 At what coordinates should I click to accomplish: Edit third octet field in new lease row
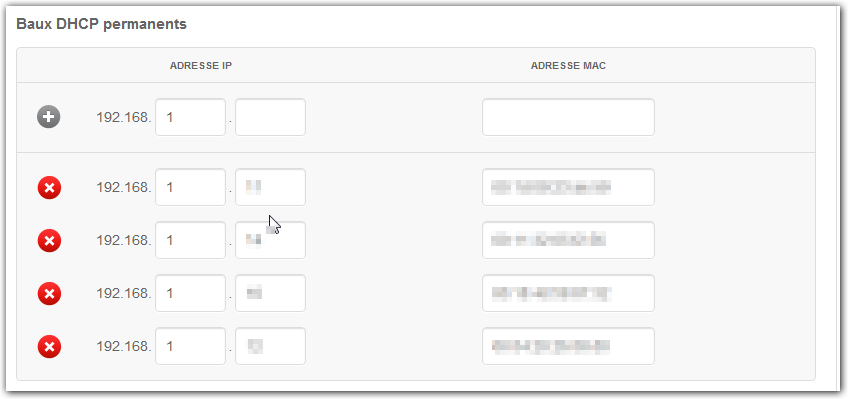coord(190,117)
